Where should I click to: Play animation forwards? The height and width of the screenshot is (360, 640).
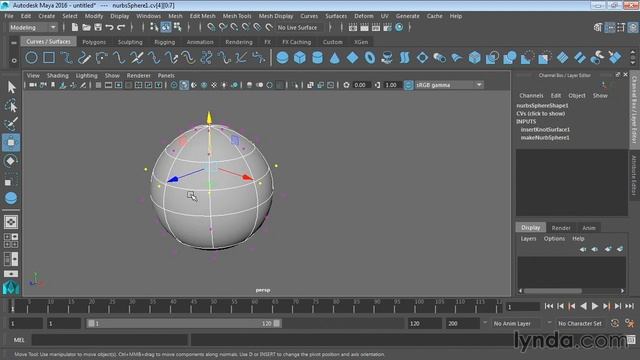tap(595, 306)
